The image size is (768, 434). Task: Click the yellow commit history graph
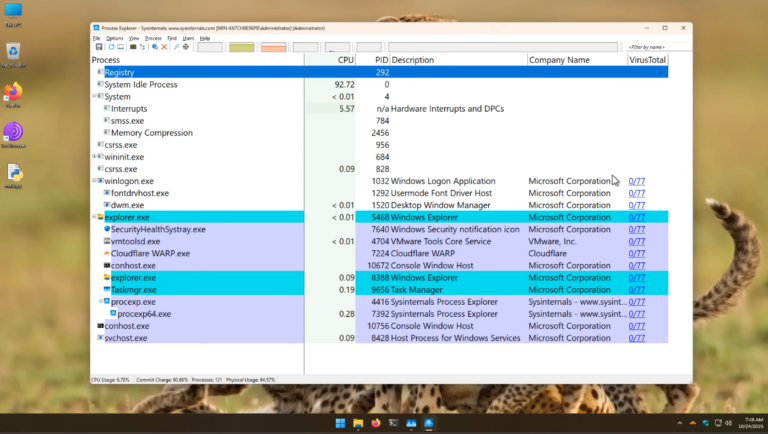point(241,47)
